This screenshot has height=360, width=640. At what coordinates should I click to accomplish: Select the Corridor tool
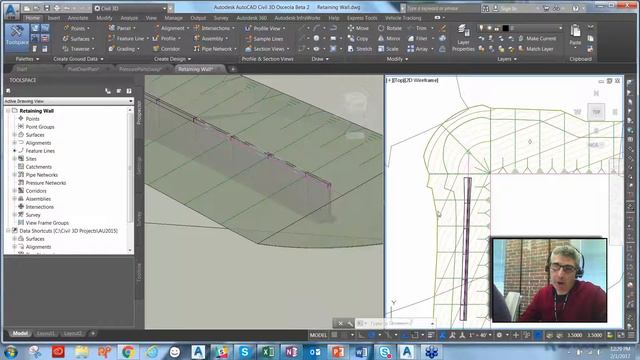point(167,49)
